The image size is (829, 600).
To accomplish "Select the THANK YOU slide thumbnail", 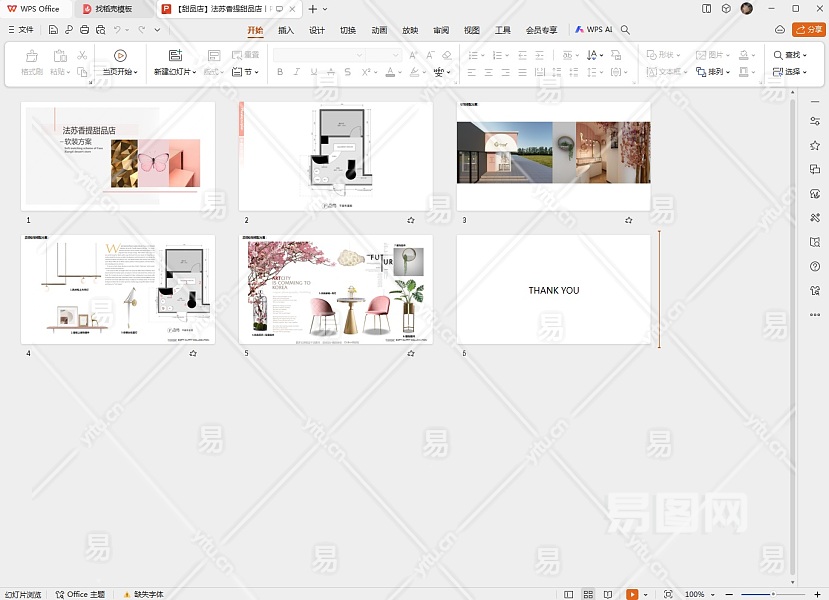I will [x=553, y=290].
